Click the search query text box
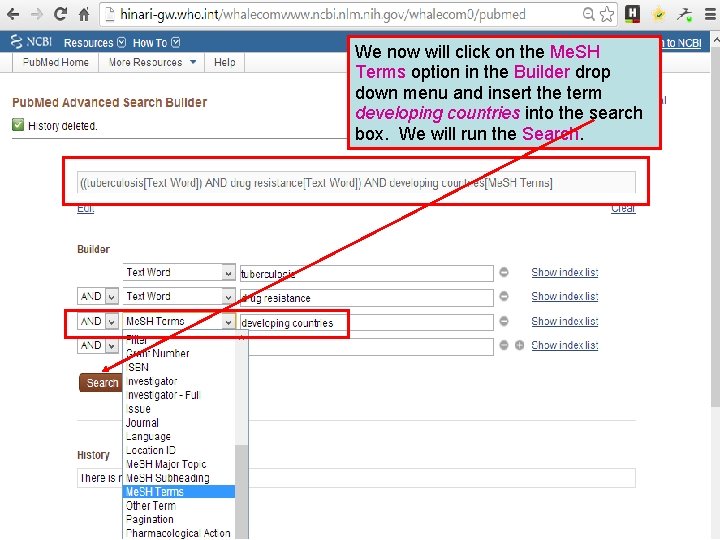Screen dimensions: 720x540 356,183
